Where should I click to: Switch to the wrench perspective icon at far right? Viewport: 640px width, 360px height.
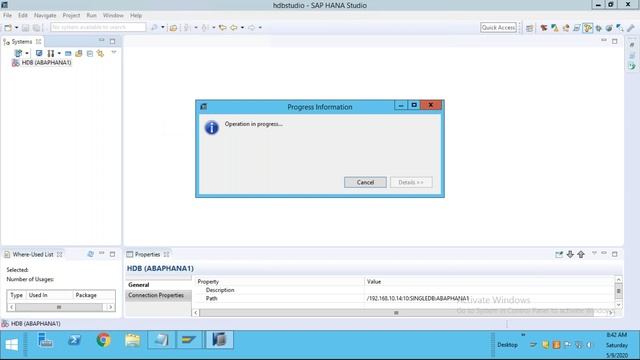[x=631, y=28]
